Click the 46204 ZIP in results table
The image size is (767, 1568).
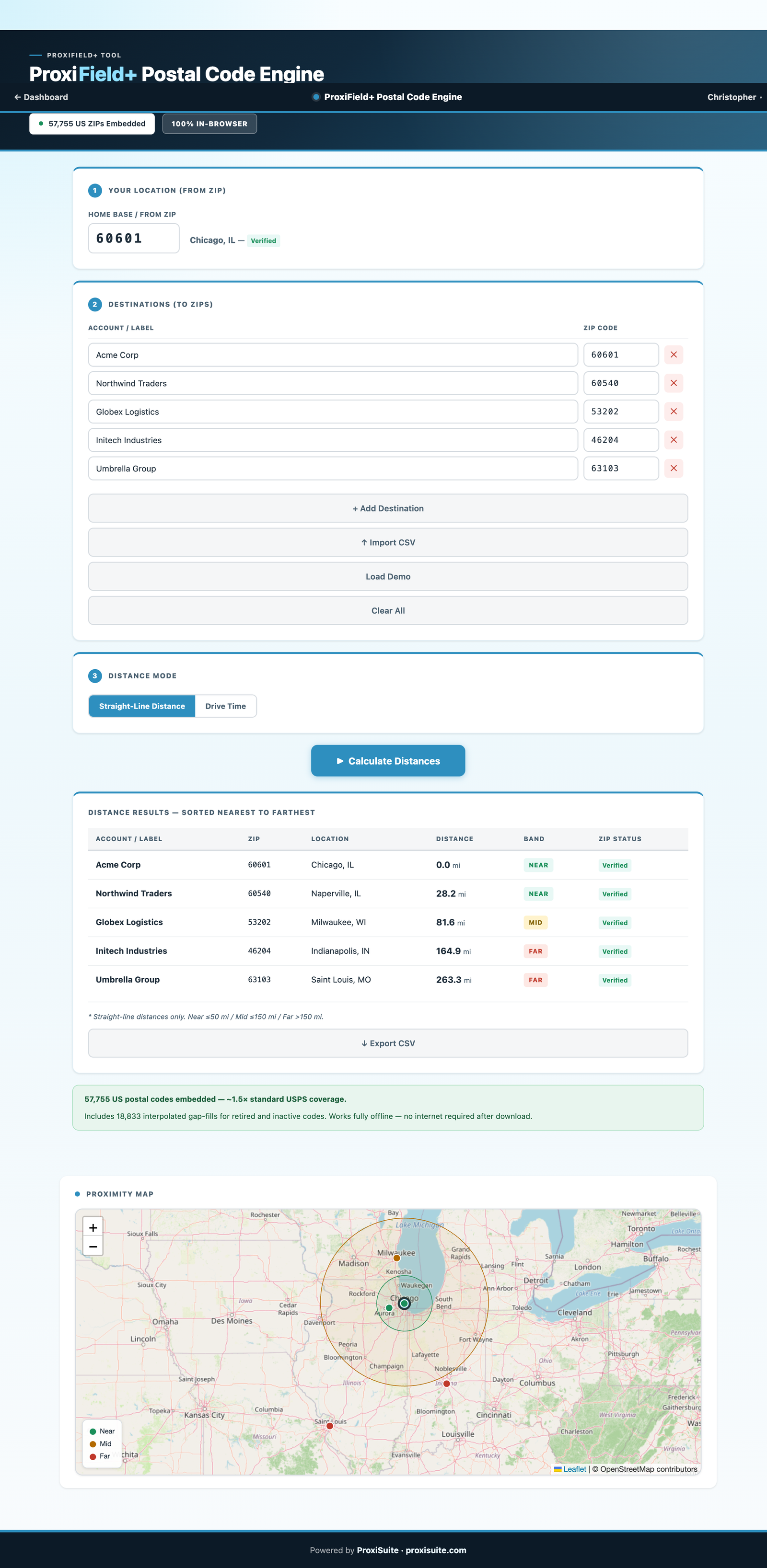(x=259, y=951)
